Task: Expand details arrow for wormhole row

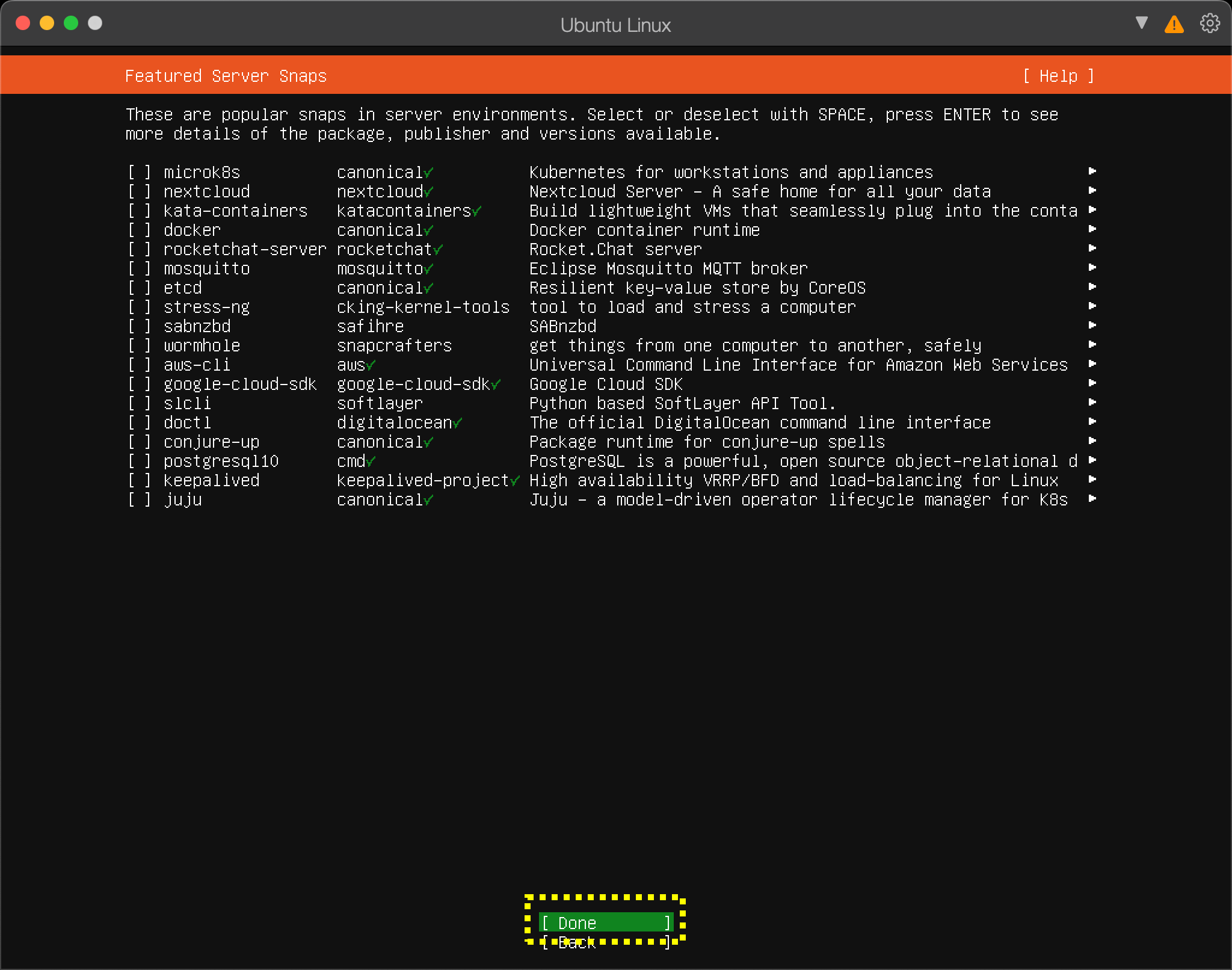Action: tap(1092, 345)
